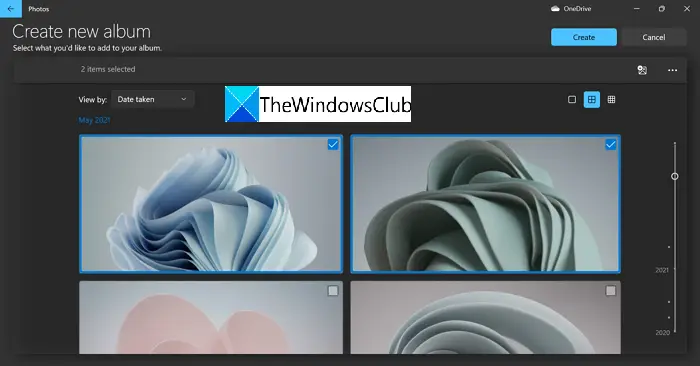Uncheck the green flower wallpaper checkbox
Image resolution: width=700 pixels, height=366 pixels.
coord(610,145)
